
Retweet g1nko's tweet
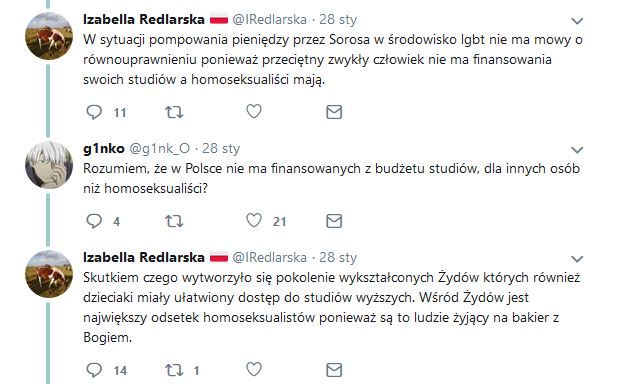coord(174,221)
